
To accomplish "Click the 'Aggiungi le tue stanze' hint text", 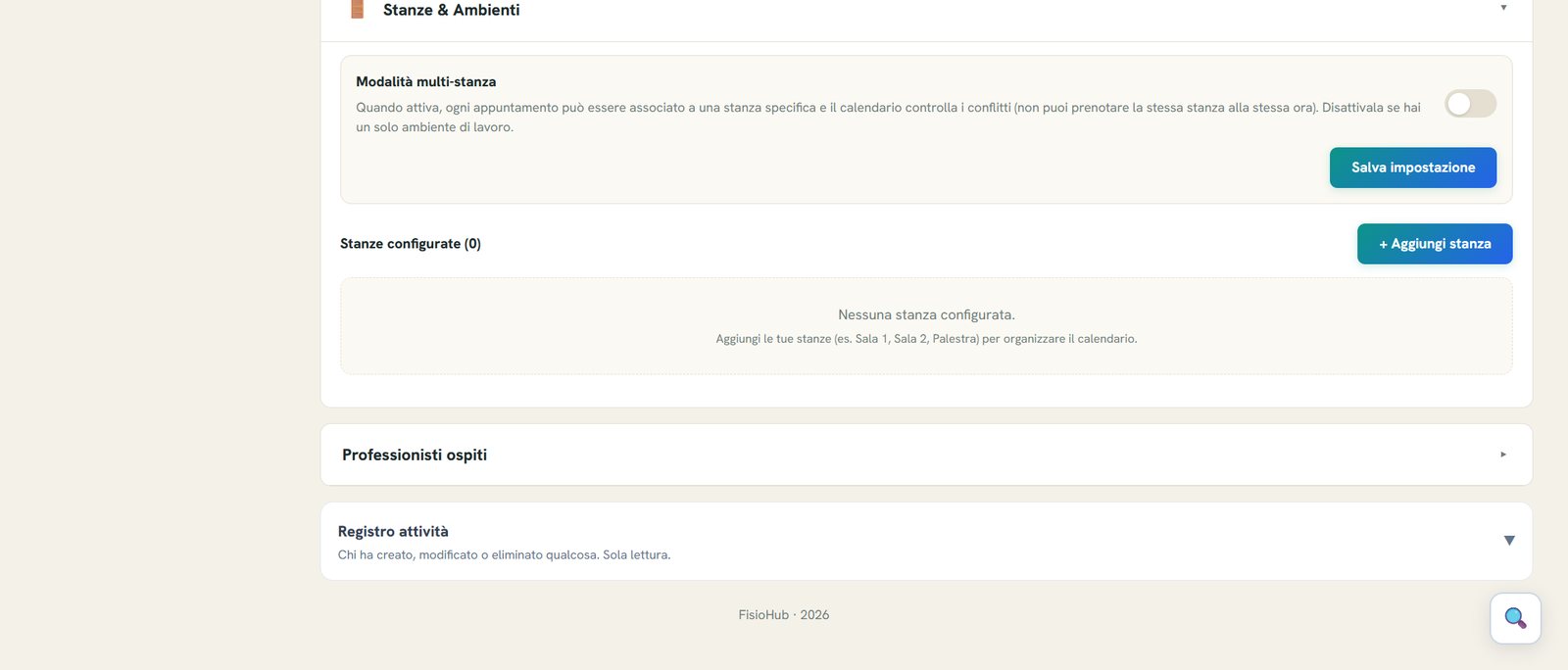I will click(x=926, y=339).
